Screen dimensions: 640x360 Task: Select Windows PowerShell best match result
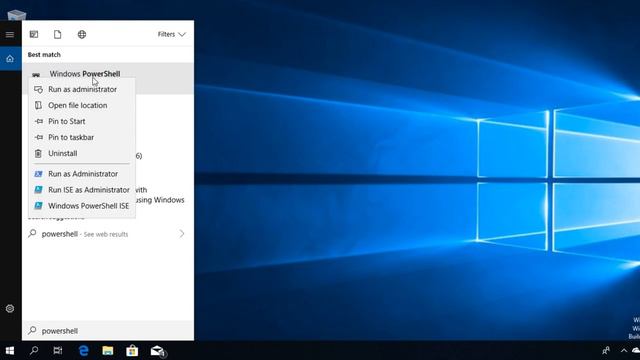108,78
